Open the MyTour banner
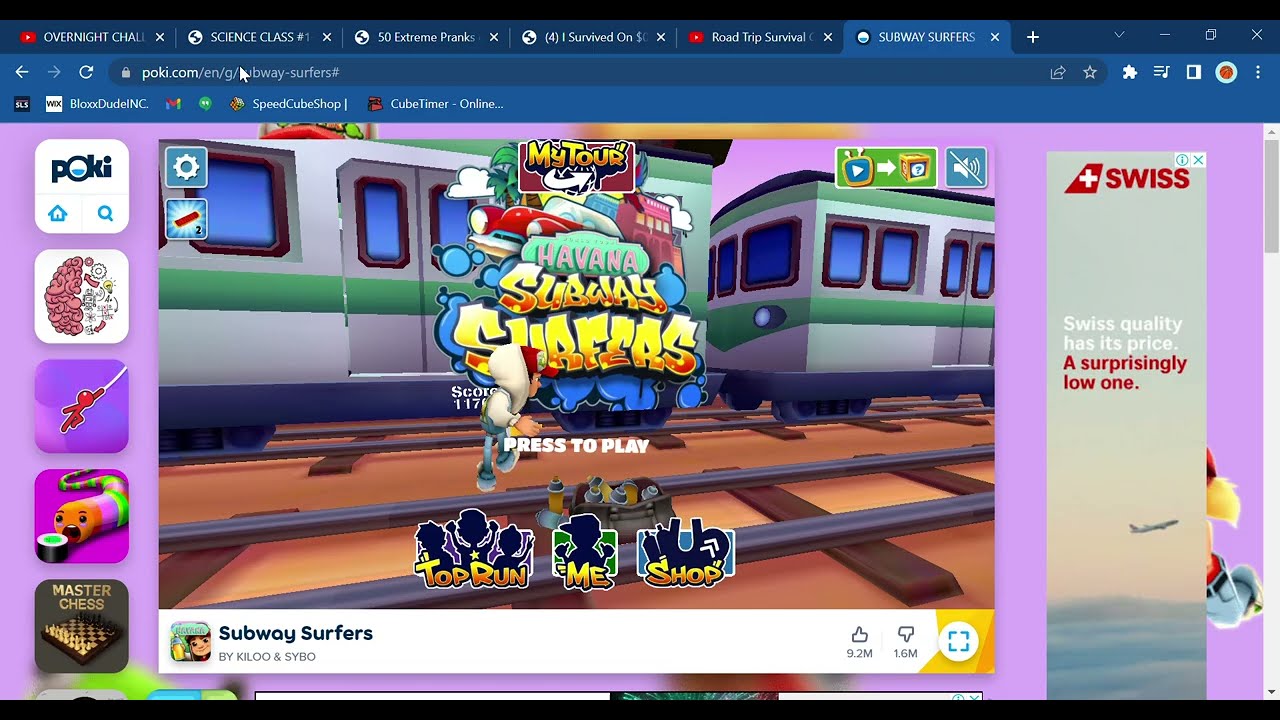The width and height of the screenshot is (1280, 720). click(577, 166)
